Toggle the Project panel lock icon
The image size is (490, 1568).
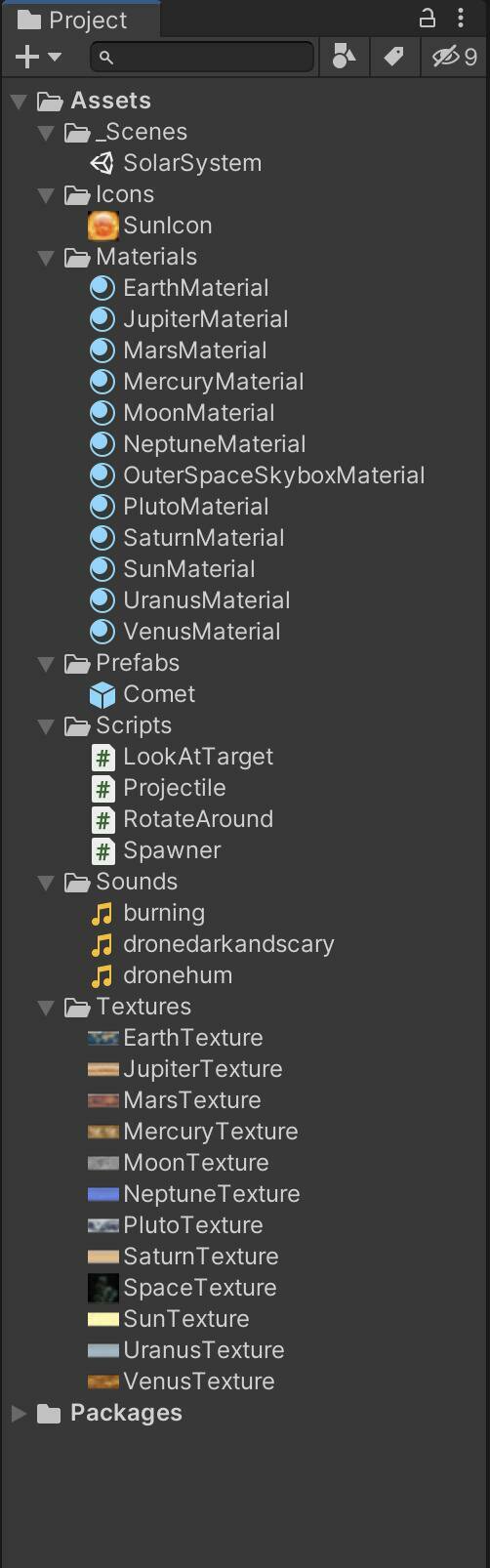tap(428, 18)
